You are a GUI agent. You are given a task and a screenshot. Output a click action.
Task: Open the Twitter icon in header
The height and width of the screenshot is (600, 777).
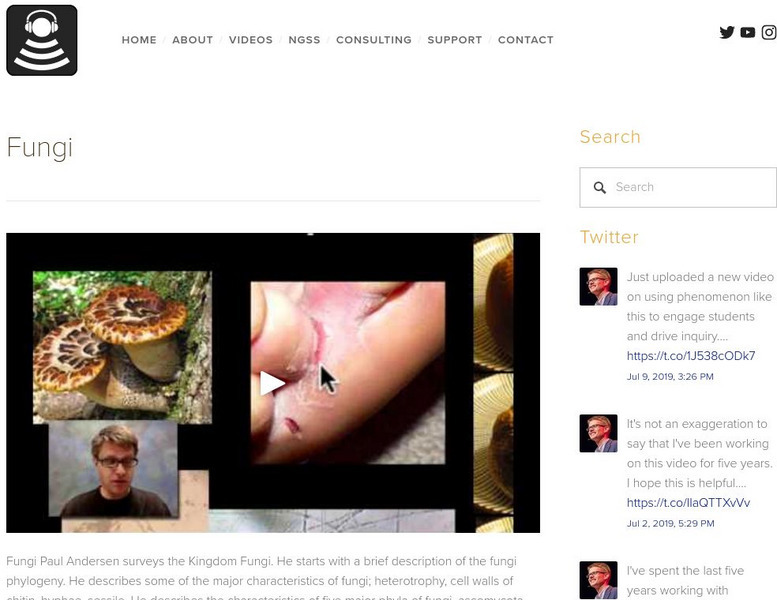727,32
